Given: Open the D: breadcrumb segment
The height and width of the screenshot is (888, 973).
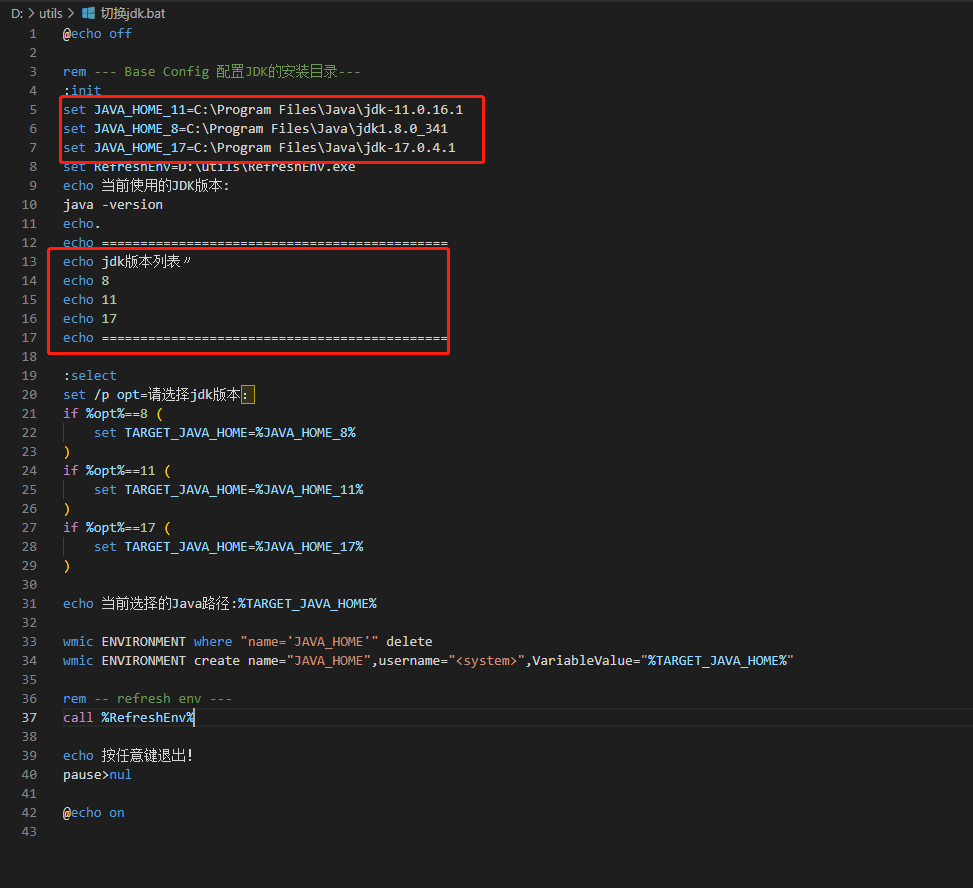Looking at the screenshot, I should (17, 13).
